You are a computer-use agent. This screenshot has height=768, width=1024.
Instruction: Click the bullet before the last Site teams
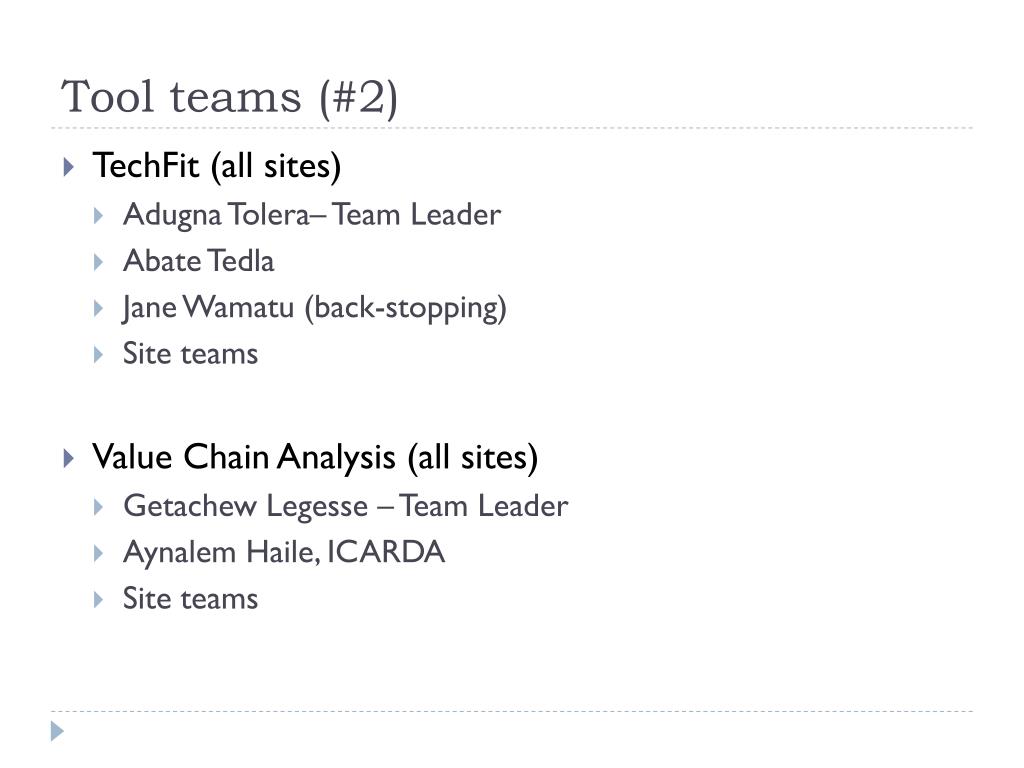point(99,600)
